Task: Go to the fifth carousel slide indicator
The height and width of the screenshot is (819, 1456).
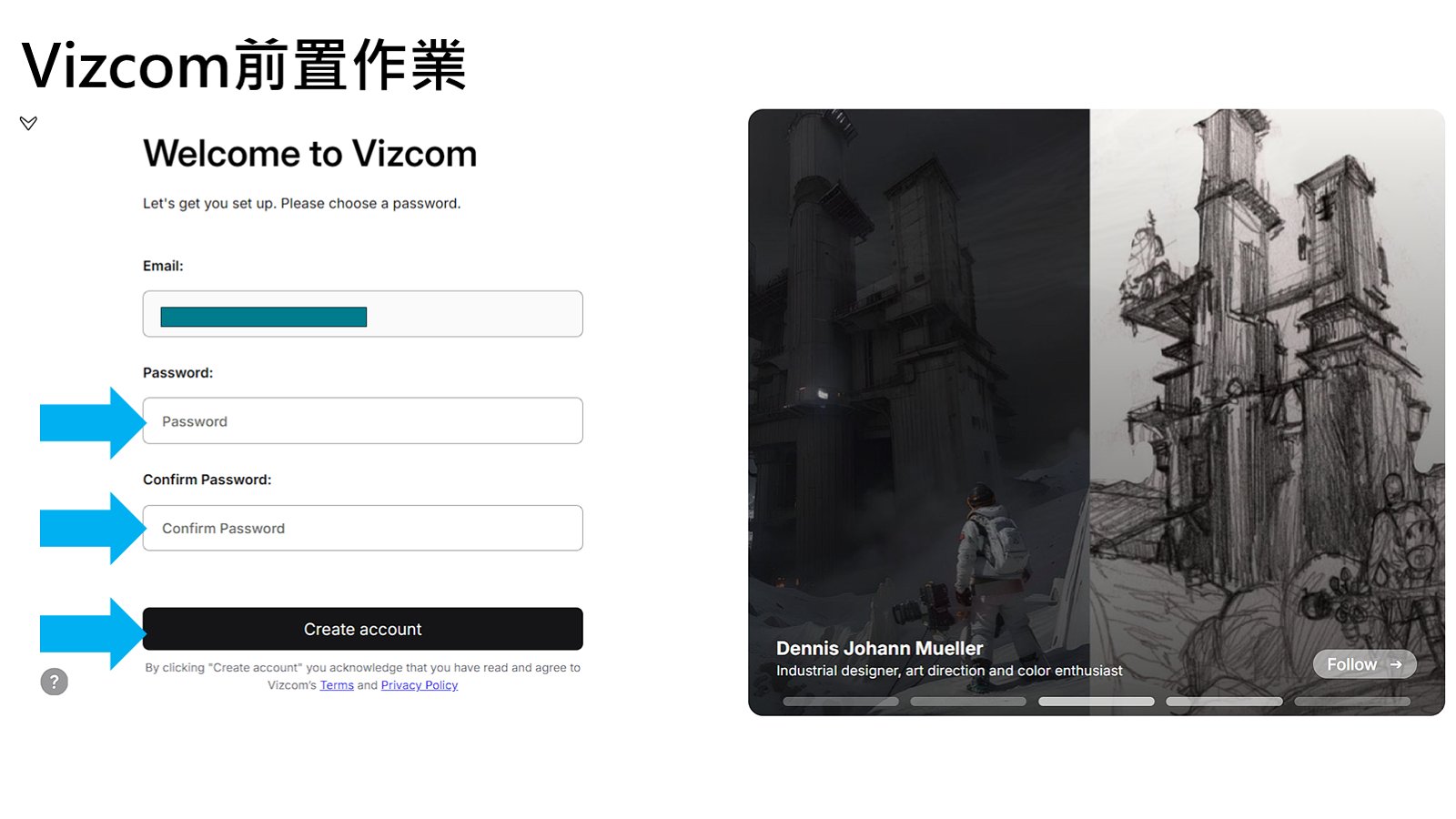Action: pyautogui.click(x=1352, y=702)
